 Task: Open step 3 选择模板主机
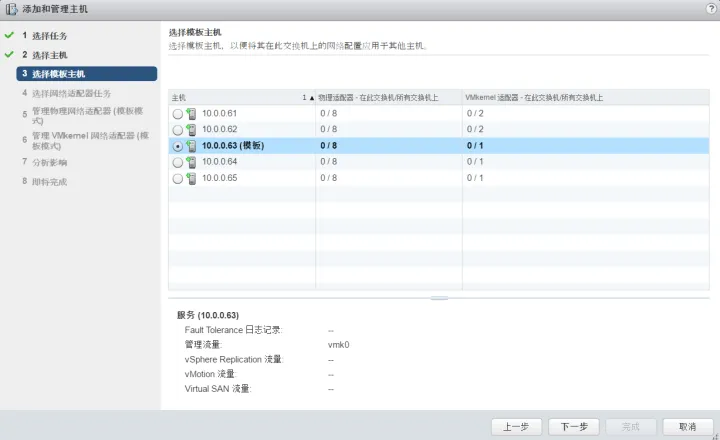pos(87,73)
